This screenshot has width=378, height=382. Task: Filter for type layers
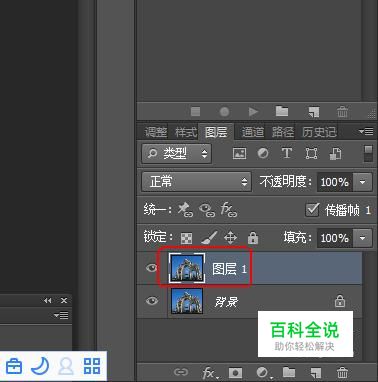click(x=287, y=153)
